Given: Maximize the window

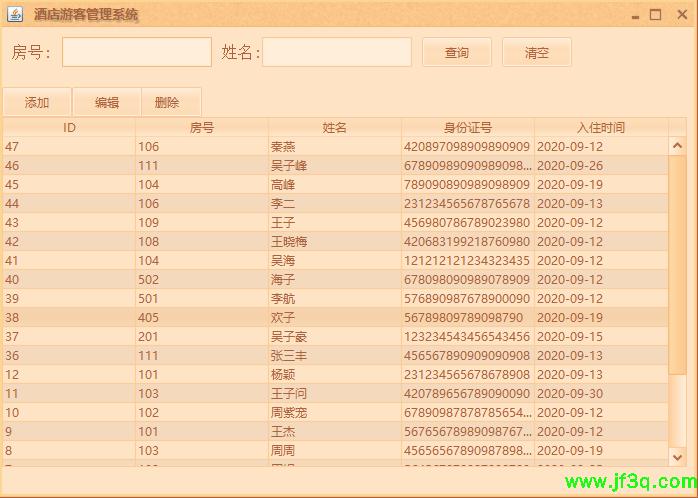Looking at the screenshot, I should (x=656, y=14).
